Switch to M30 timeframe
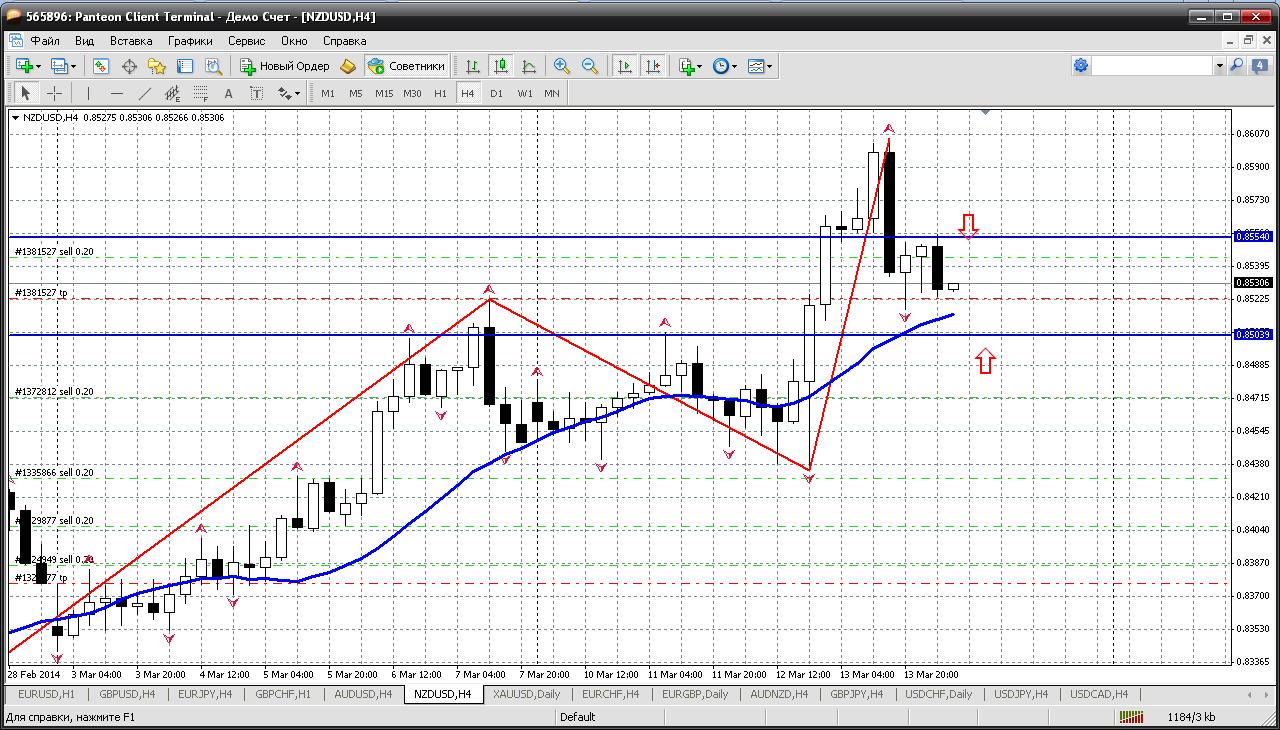The image size is (1280, 730). point(412,93)
